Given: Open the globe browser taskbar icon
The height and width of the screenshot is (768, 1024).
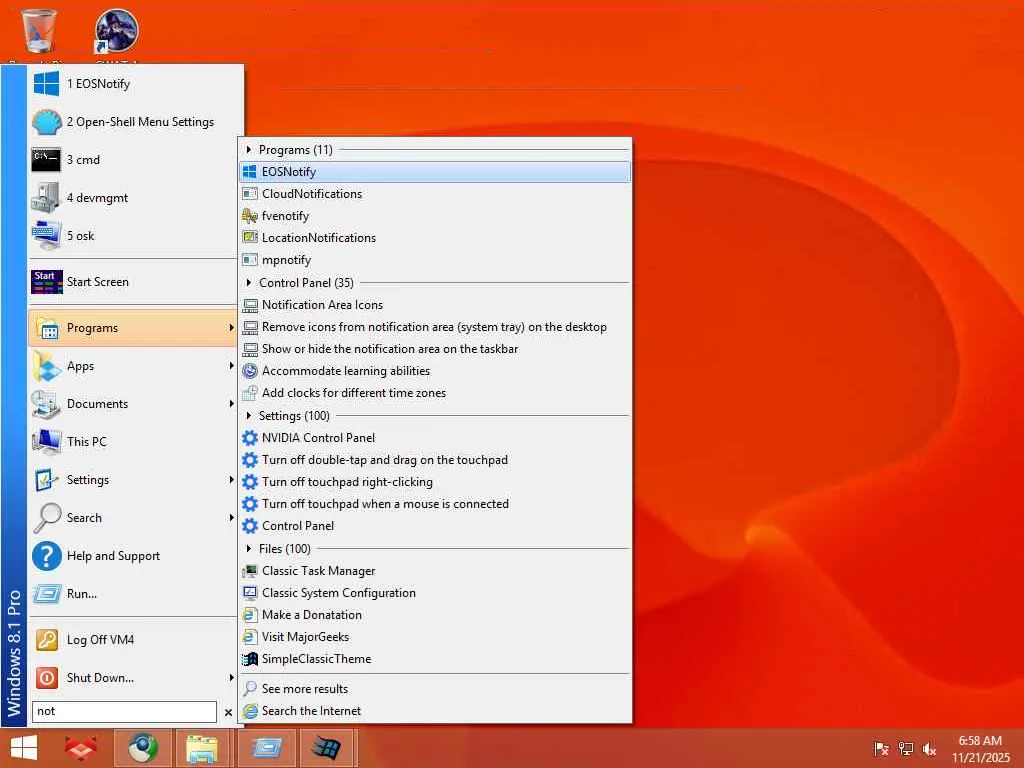Looking at the screenshot, I should (x=142, y=748).
